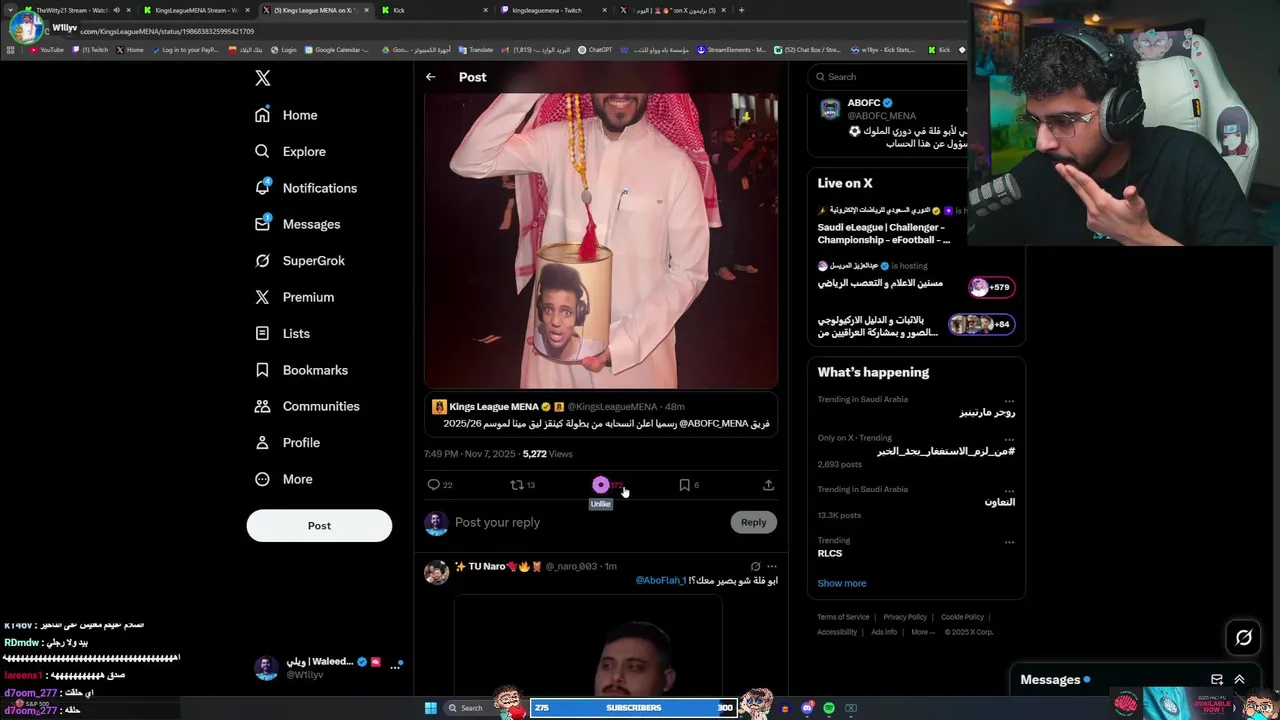The height and width of the screenshot is (720, 1280).
Task: Click the Profile person icon
Action: 262,442
